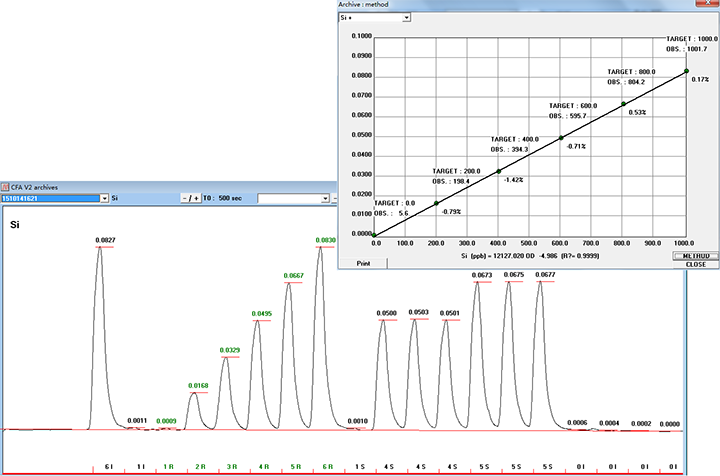Open the empty dropdown right of T0
Image resolution: width=720 pixels, height=476 pixels.
(324, 198)
